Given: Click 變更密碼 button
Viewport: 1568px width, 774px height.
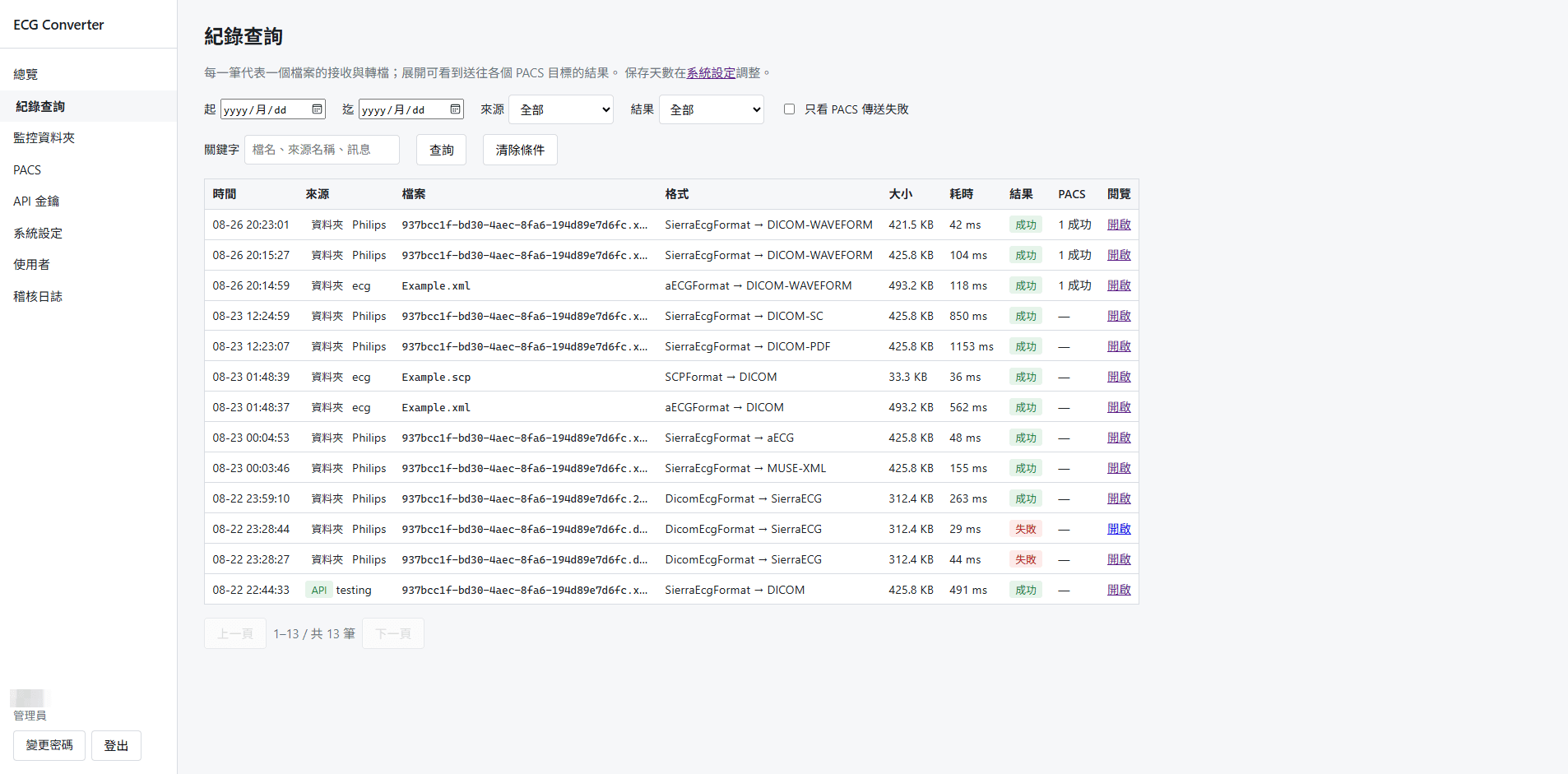Looking at the screenshot, I should (49, 745).
